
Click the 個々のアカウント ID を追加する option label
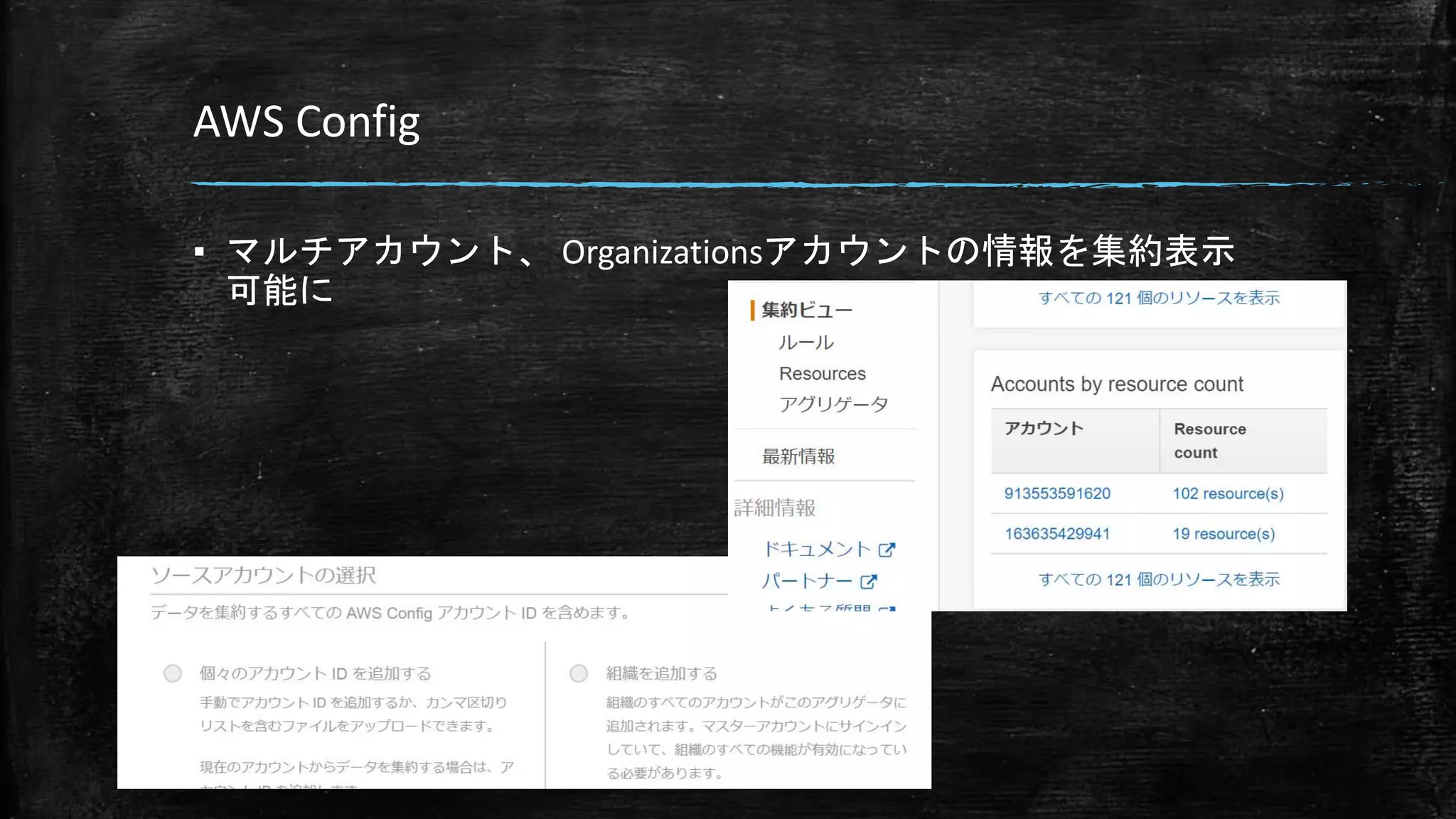click(x=315, y=673)
